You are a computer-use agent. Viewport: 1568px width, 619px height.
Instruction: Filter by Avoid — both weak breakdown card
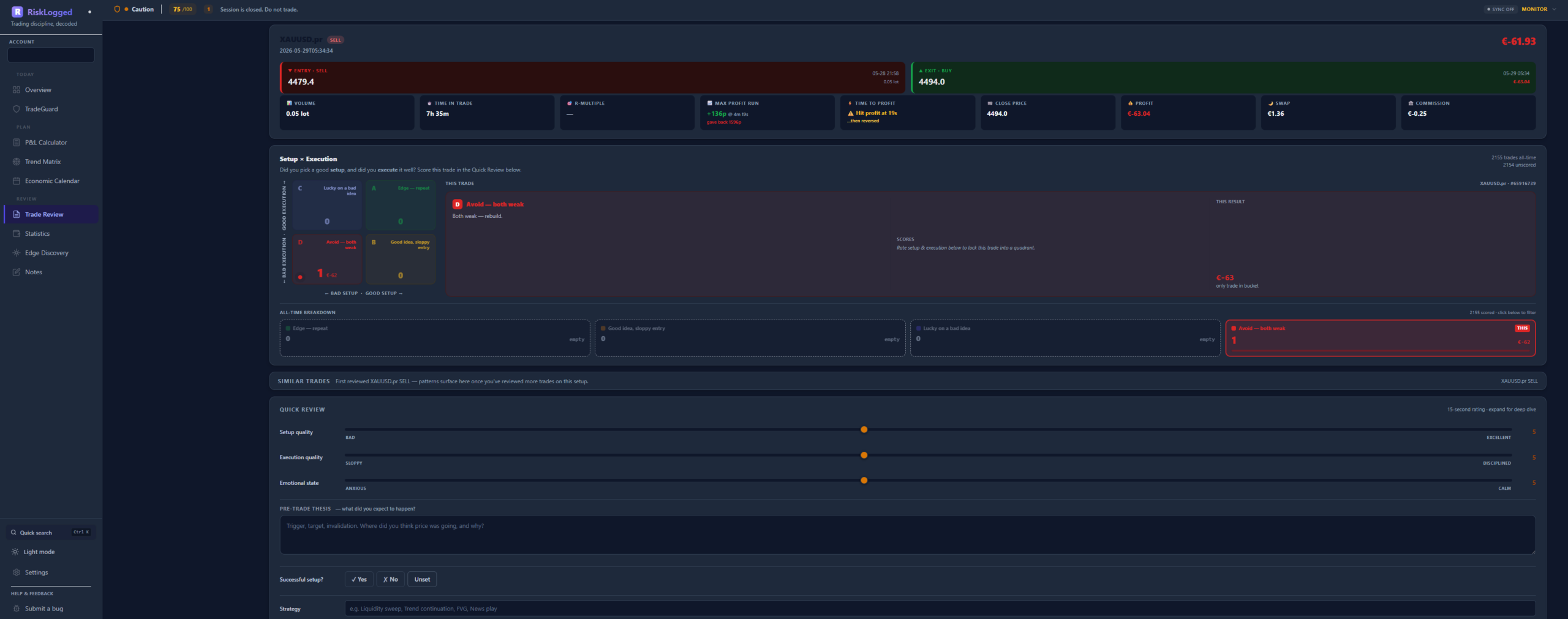pos(1381,338)
